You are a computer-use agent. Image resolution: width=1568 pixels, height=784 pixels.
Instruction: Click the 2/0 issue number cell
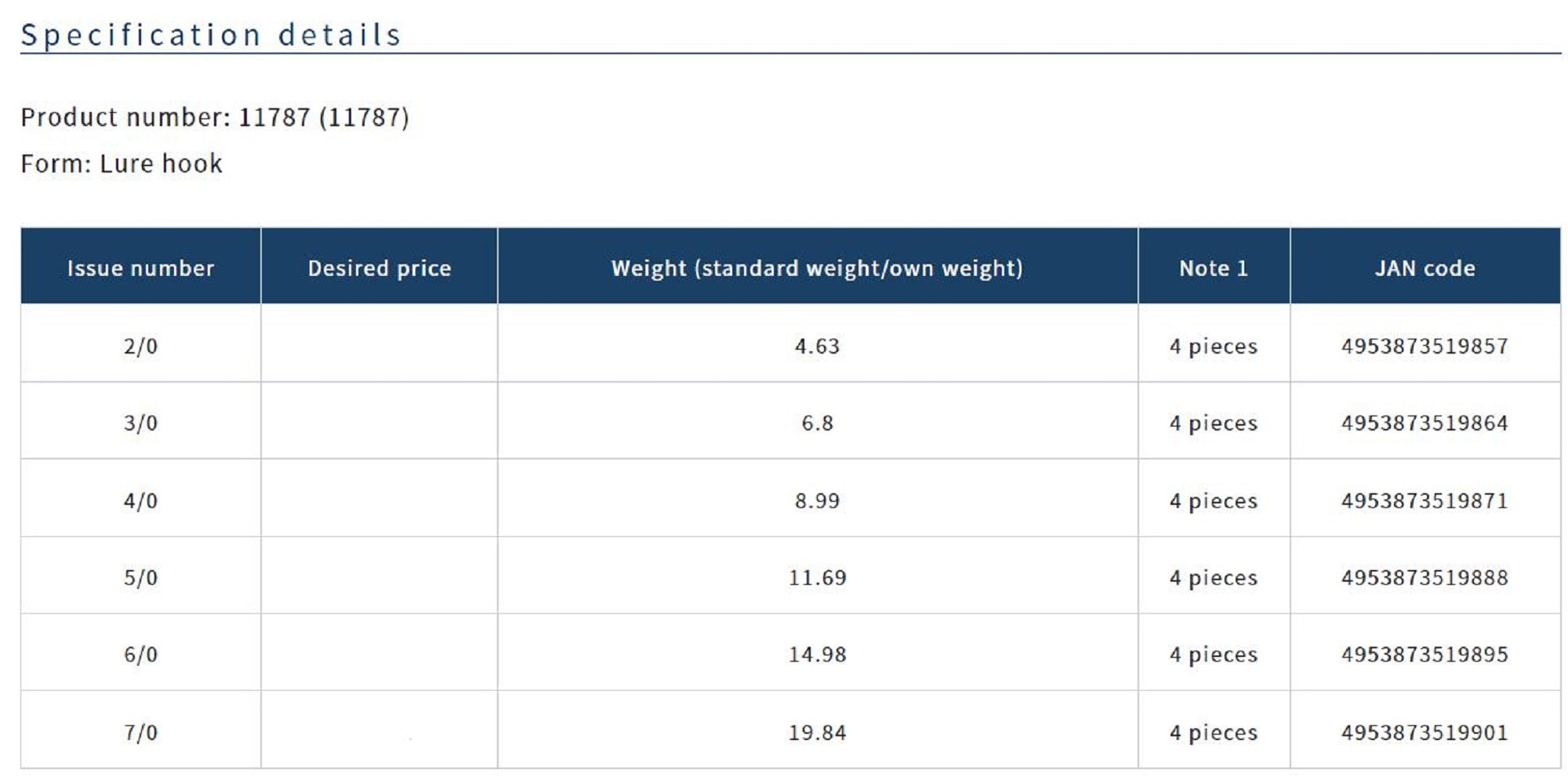[140, 346]
